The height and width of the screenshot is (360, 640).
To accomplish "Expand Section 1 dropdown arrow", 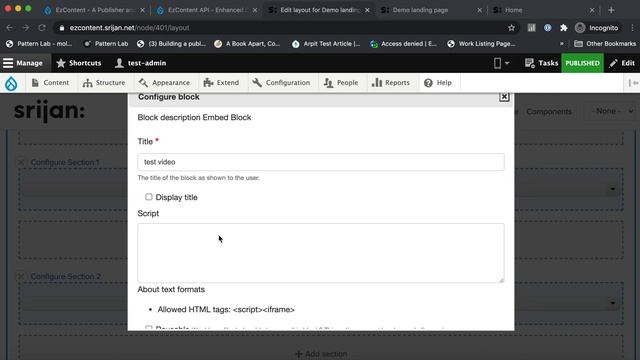I will (x=613, y=189).
